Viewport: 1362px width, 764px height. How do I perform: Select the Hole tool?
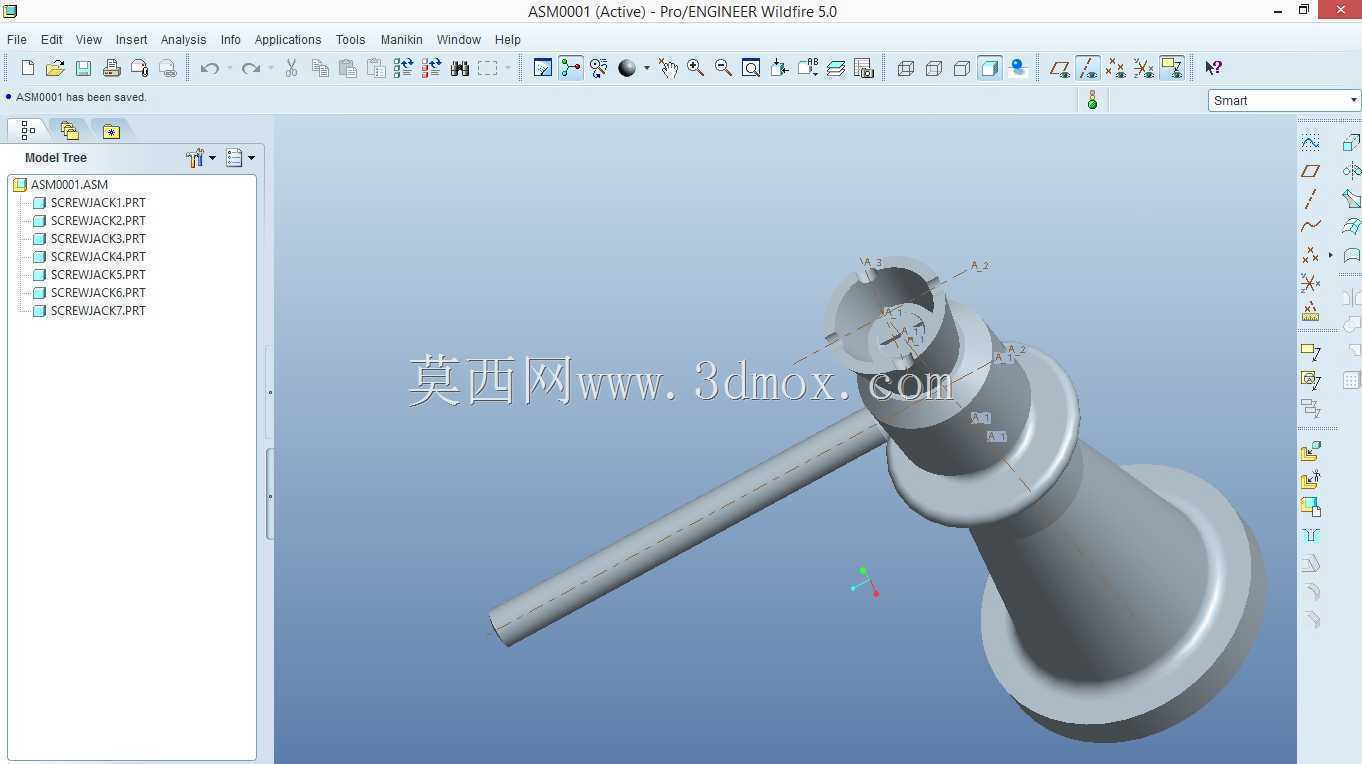coord(1310,536)
